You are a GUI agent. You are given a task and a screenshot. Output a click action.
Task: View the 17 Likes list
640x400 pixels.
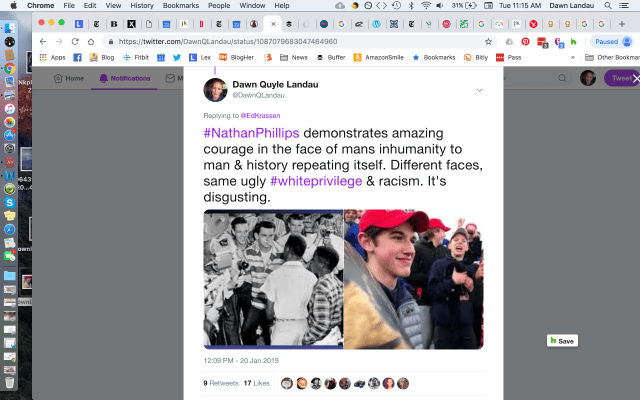click(x=257, y=383)
